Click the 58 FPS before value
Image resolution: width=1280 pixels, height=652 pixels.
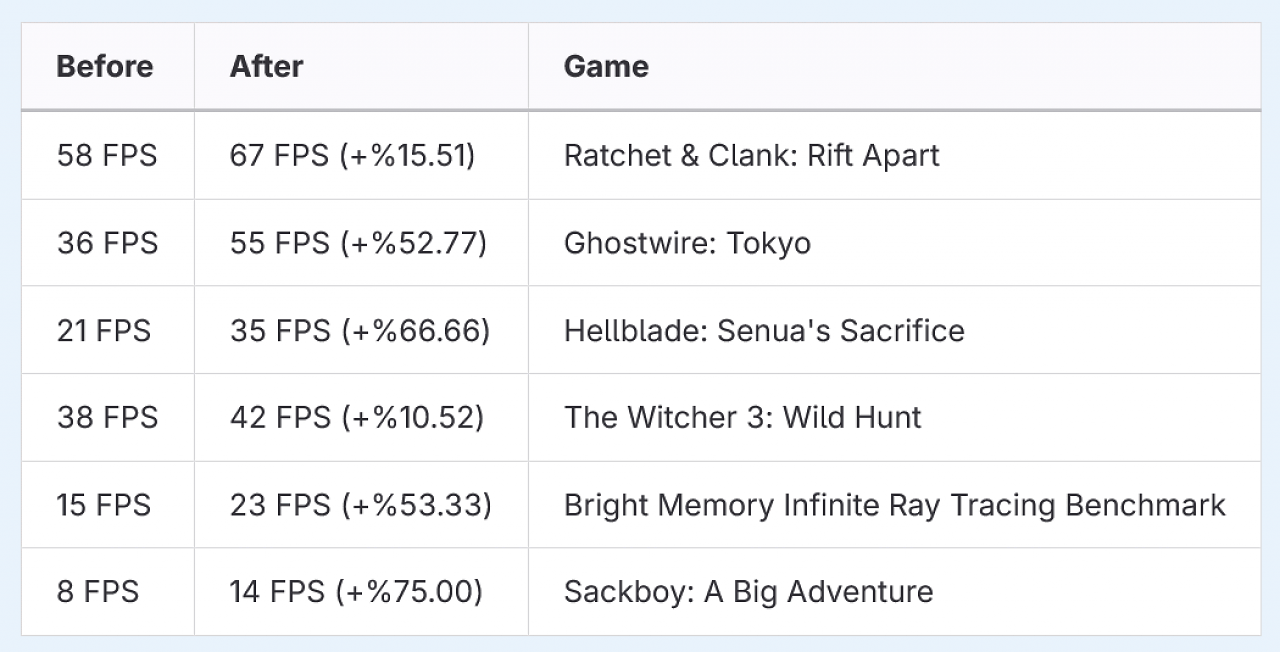[x=107, y=155]
